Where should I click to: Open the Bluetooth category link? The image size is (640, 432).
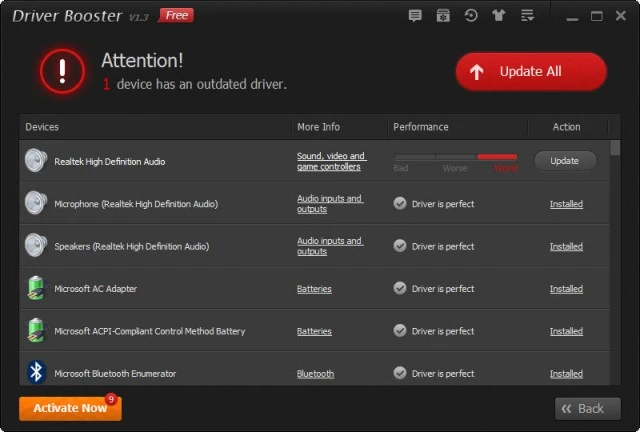316,374
